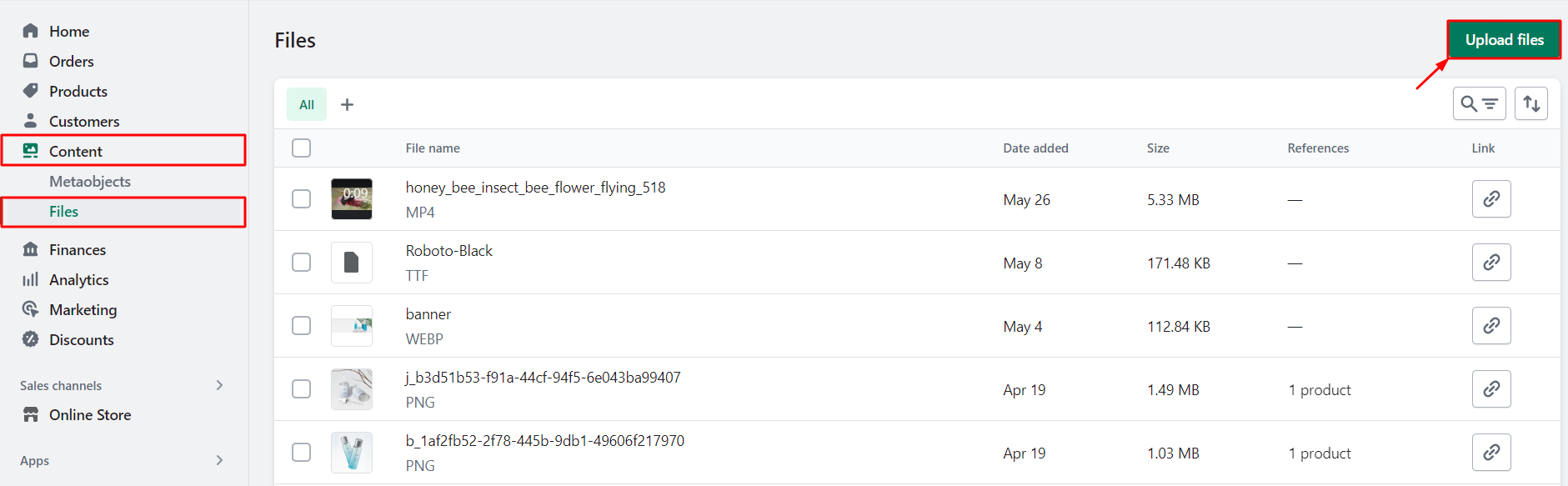This screenshot has height=486, width=1568.
Task: Select the banner file checkbox
Action: [x=302, y=326]
